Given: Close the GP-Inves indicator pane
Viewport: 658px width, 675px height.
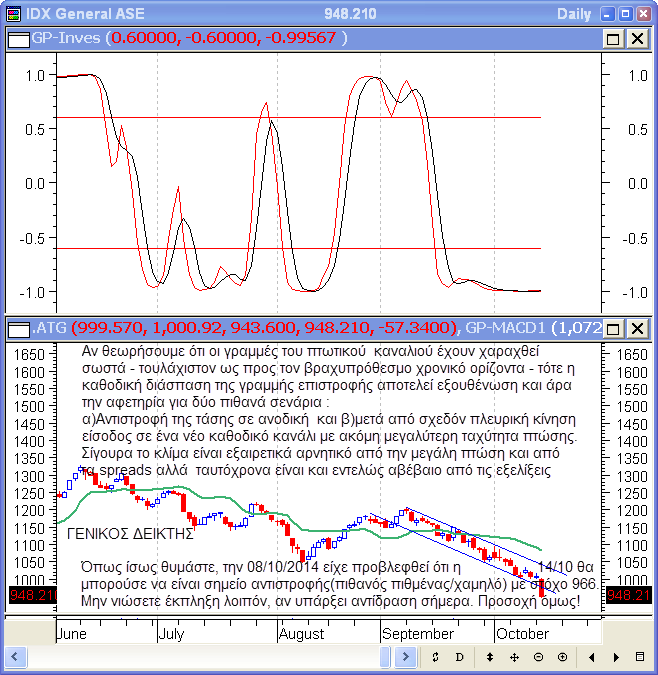Looking at the screenshot, I should click(x=637, y=38).
